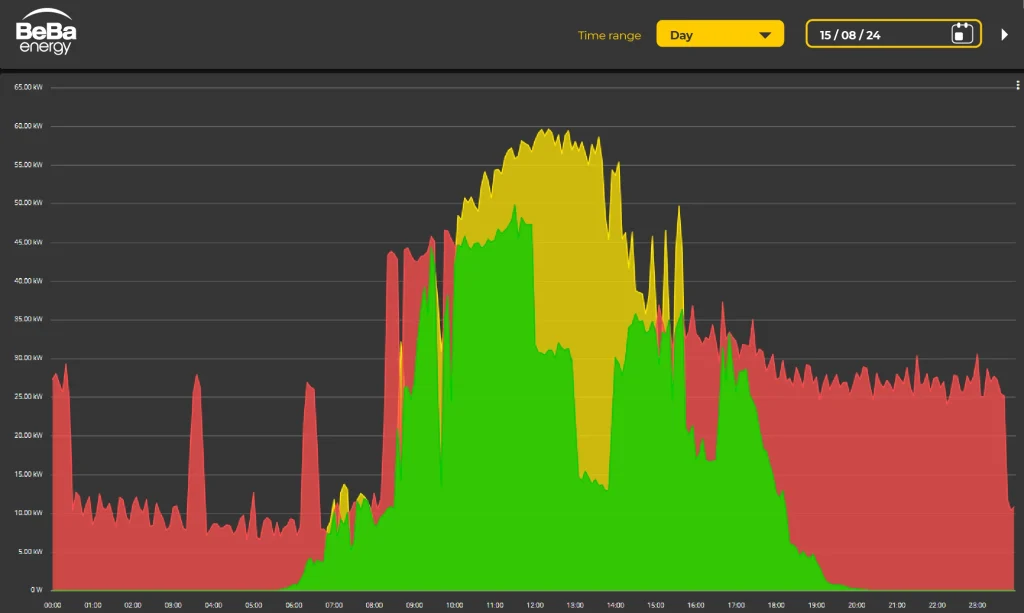This screenshot has height=613, width=1024.
Task: Click the green area above 11:00
Action: click(495, 400)
